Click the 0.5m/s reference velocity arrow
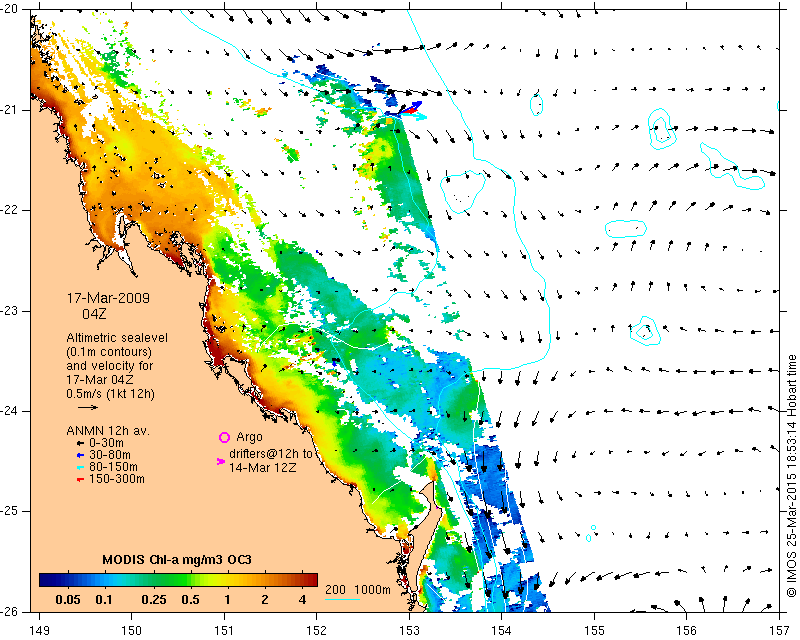800x640 pixels. (x=88, y=407)
